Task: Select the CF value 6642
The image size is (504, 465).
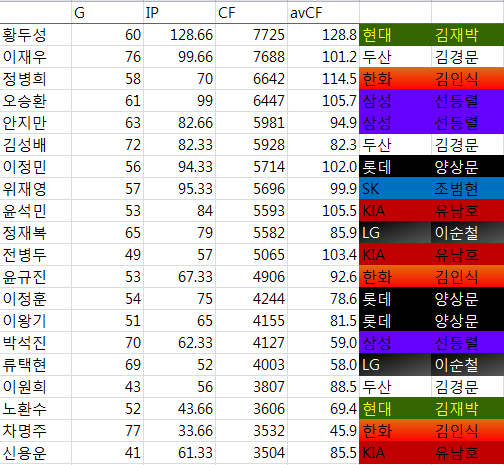Action: pyautogui.click(x=251, y=79)
